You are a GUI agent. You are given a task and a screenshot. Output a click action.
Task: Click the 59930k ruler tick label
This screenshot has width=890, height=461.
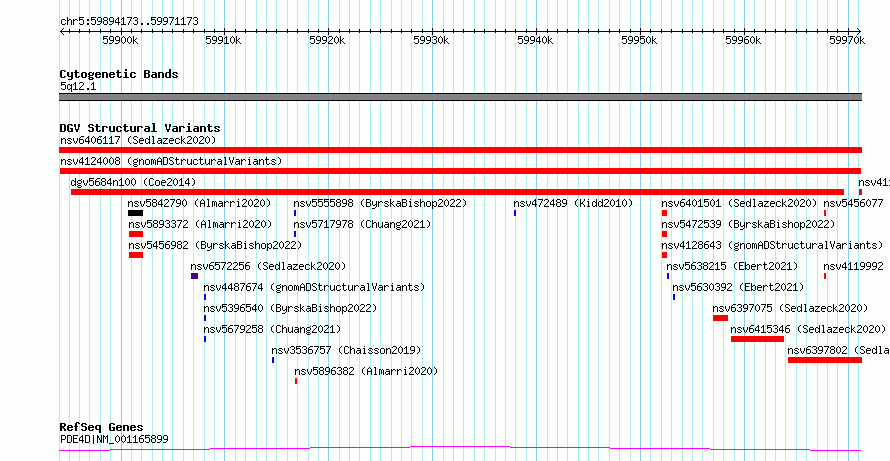coord(433,40)
